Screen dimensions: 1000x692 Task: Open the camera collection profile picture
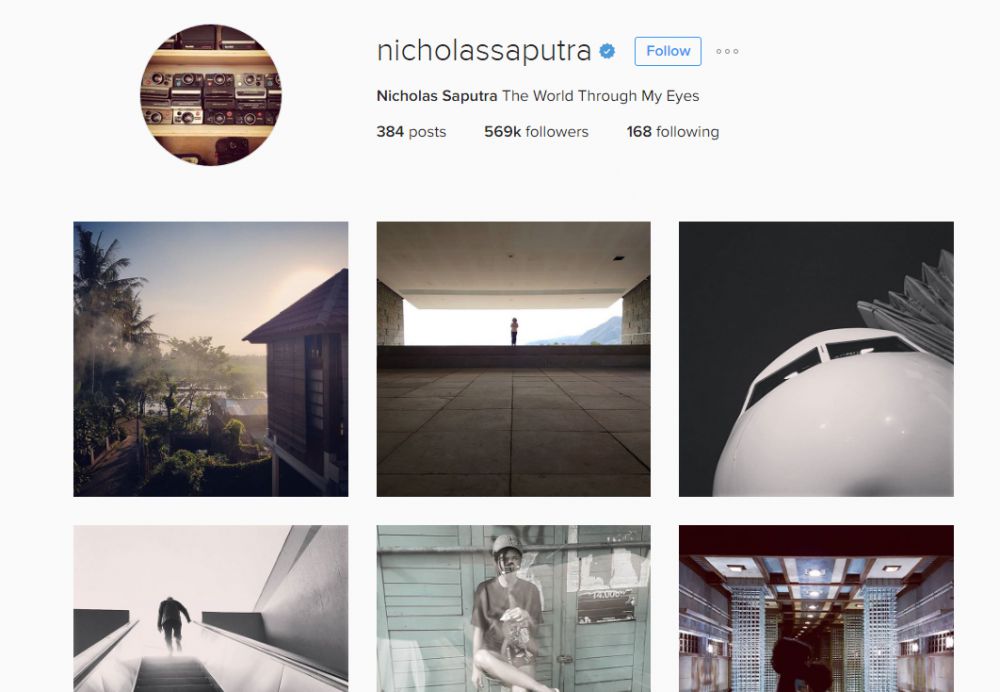point(211,94)
